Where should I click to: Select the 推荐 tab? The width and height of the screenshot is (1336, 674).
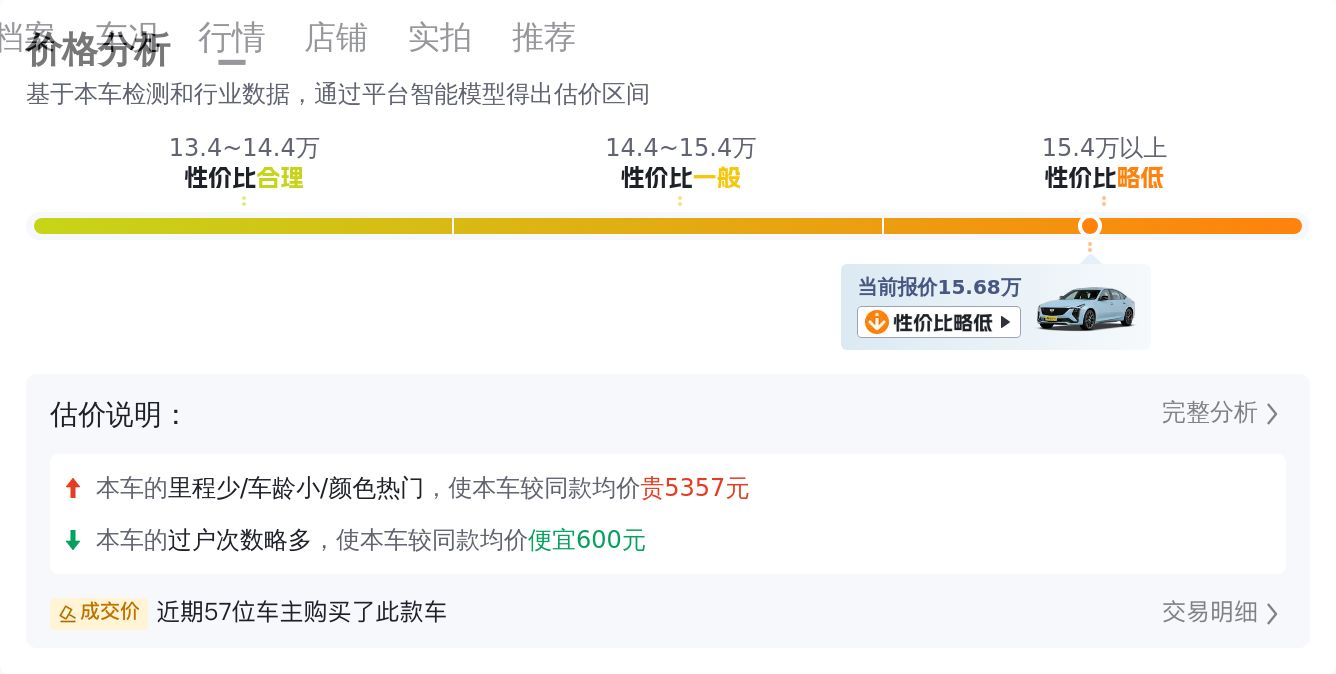(x=544, y=38)
